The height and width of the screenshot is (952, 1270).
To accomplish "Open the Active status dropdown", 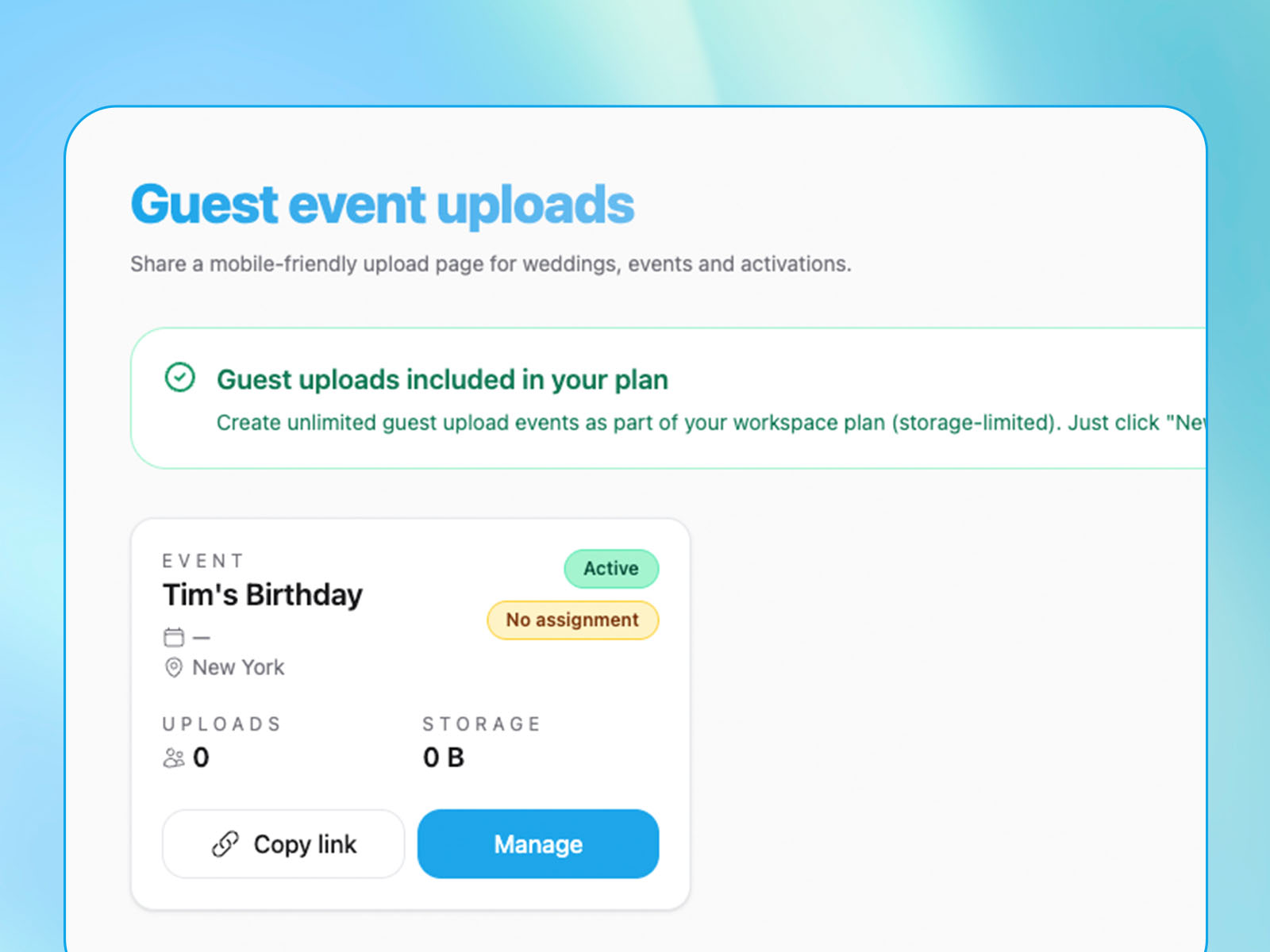I will (x=611, y=569).
